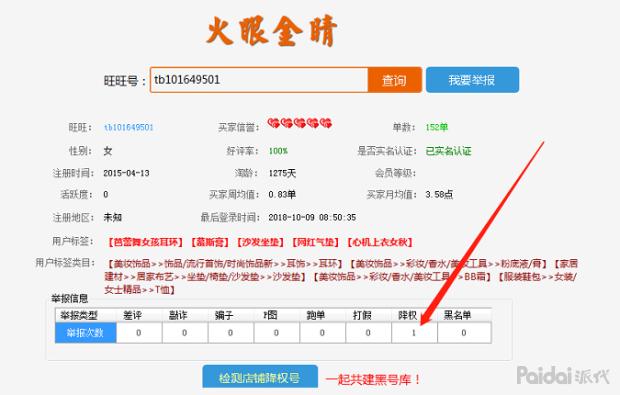Select the 152单 order count value

coord(437,127)
